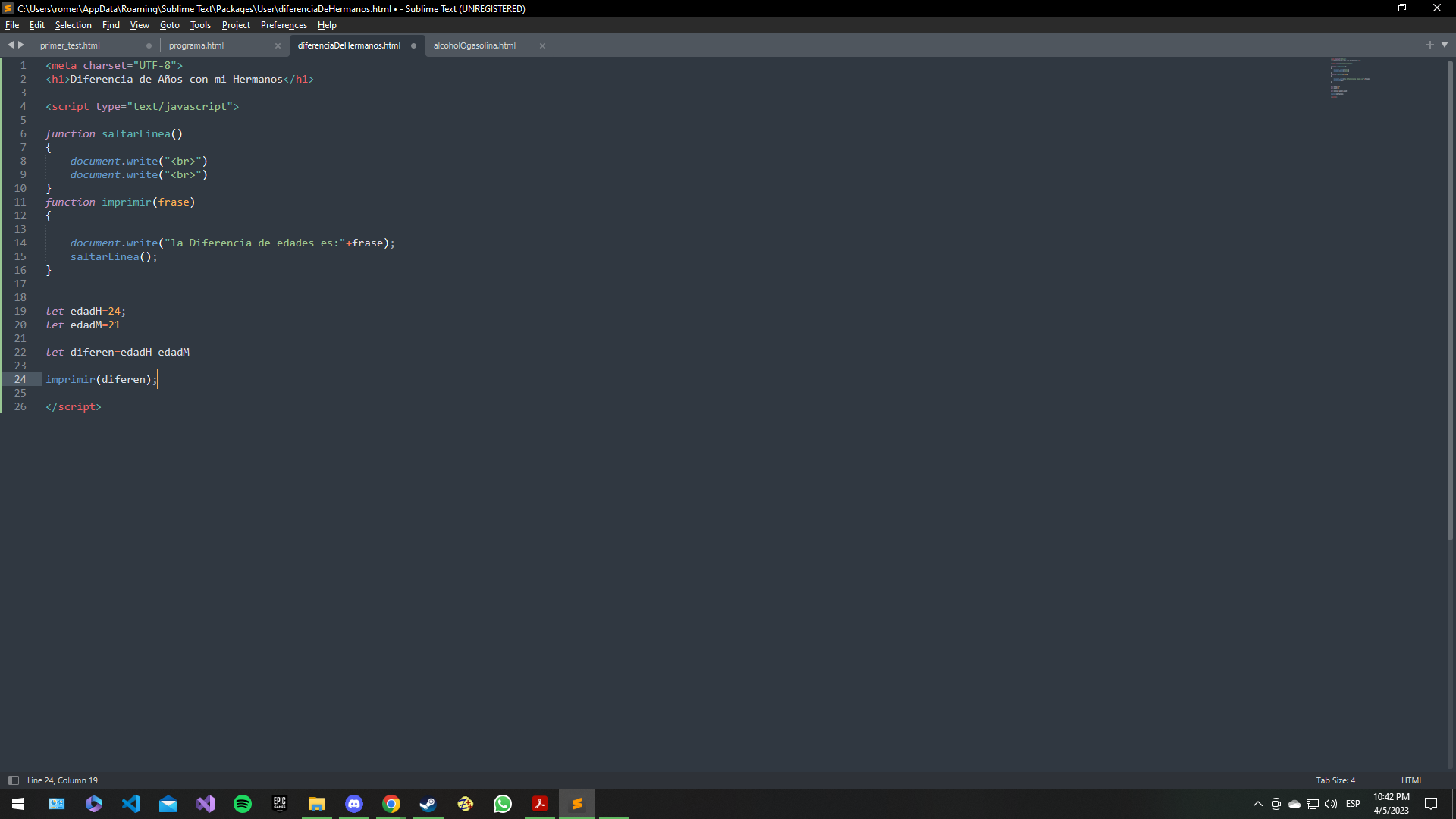Screen dimensions: 1456x819
Task: Close the programa.html tab
Action: (278, 45)
